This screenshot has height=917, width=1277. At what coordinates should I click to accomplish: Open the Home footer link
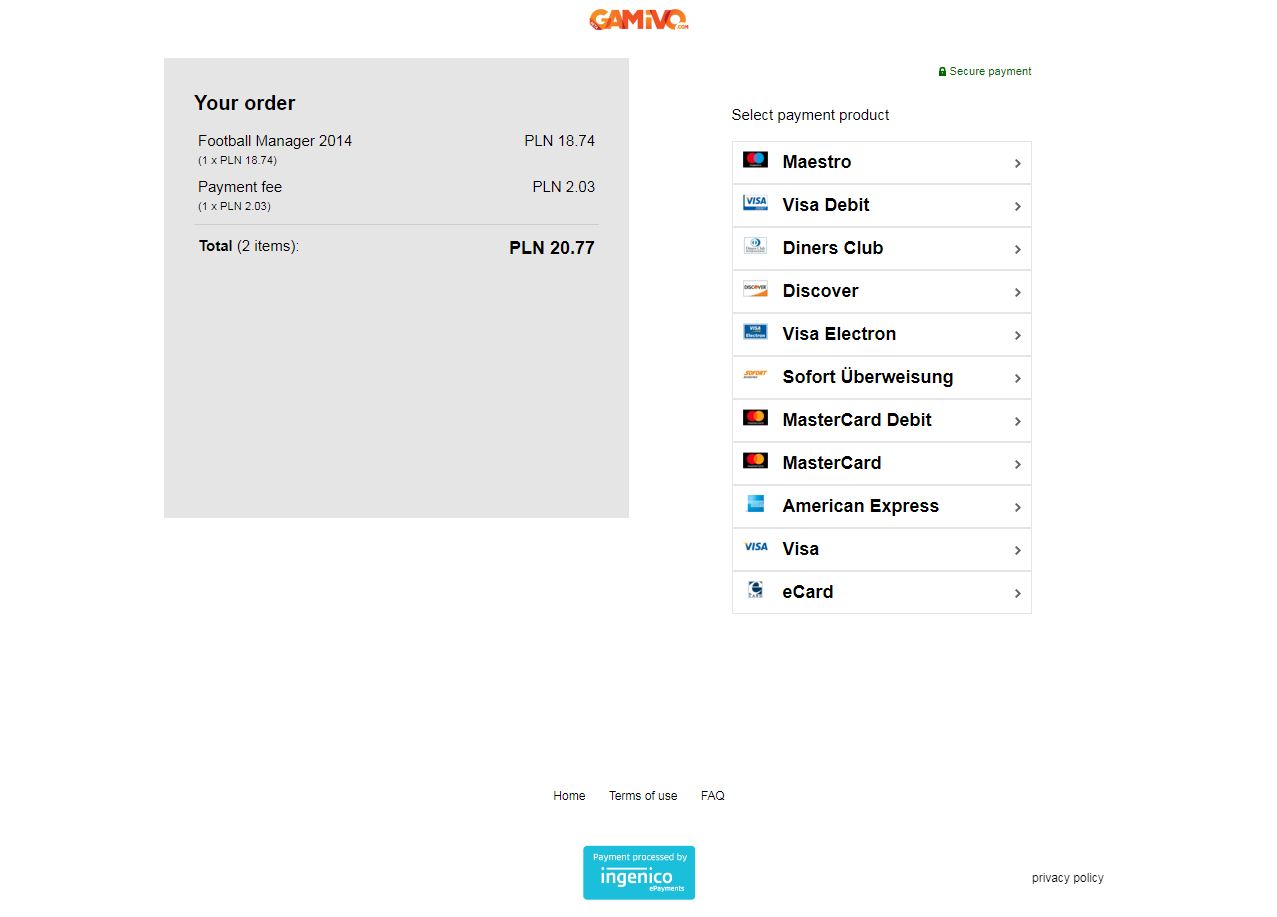click(569, 796)
